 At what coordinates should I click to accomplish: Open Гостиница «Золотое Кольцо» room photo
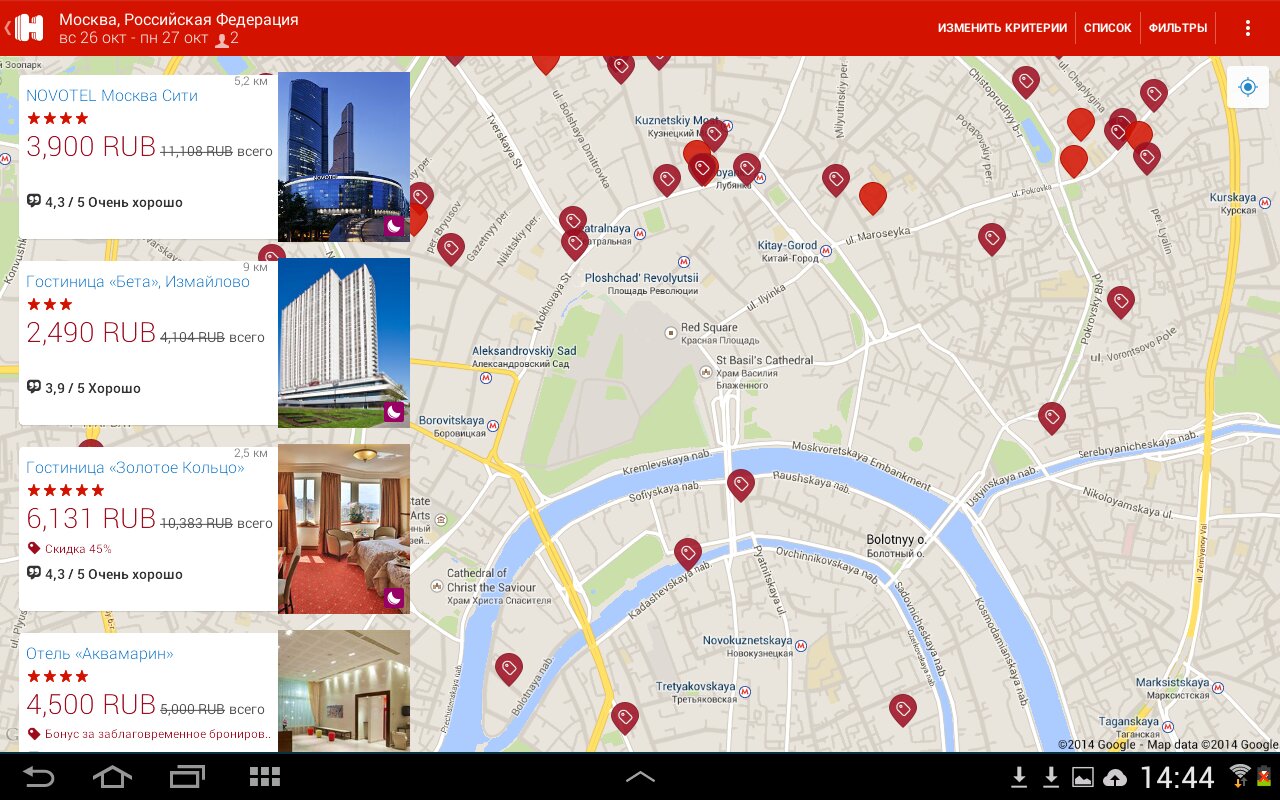[344, 528]
